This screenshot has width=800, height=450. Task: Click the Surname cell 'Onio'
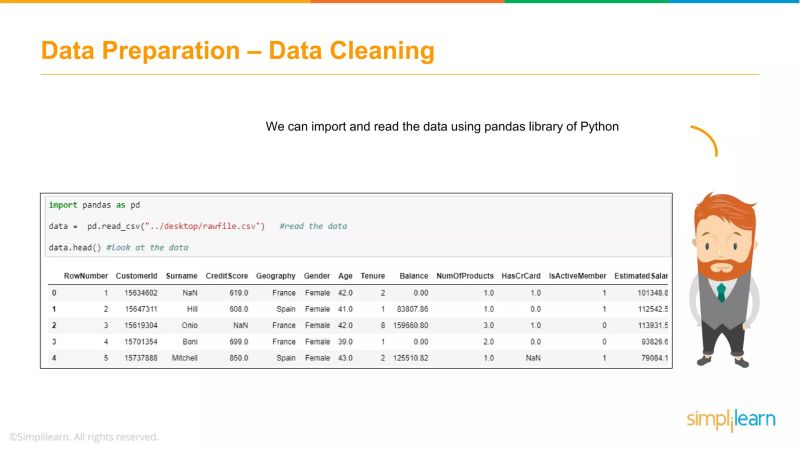click(190, 326)
